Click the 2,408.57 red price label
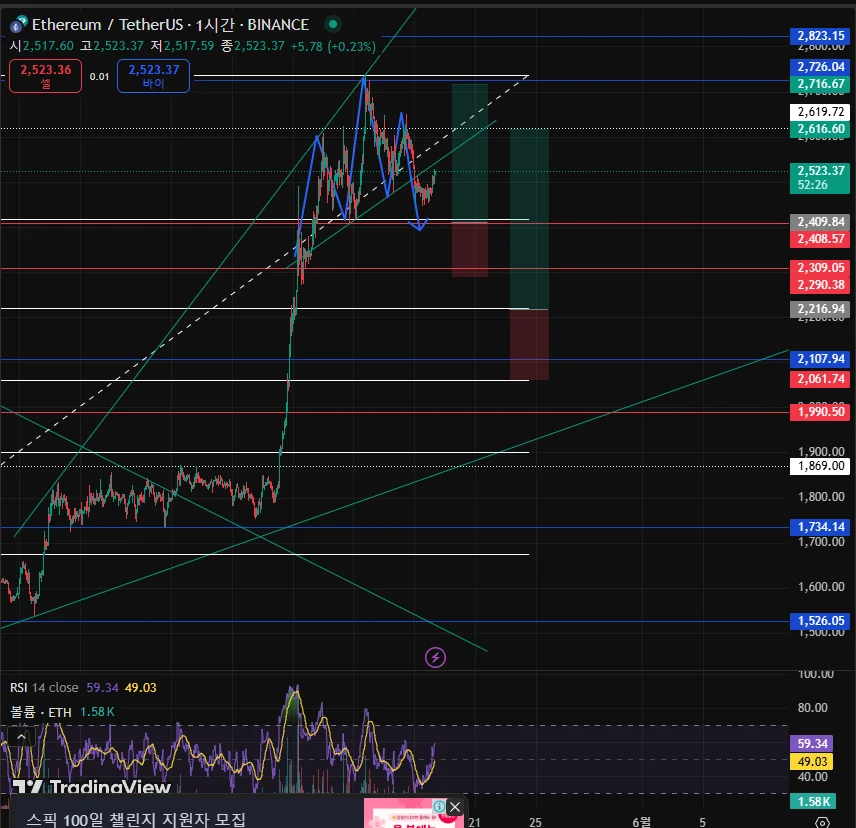Image resolution: width=856 pixels, height=828 pixels. click(x=820, y=239)
